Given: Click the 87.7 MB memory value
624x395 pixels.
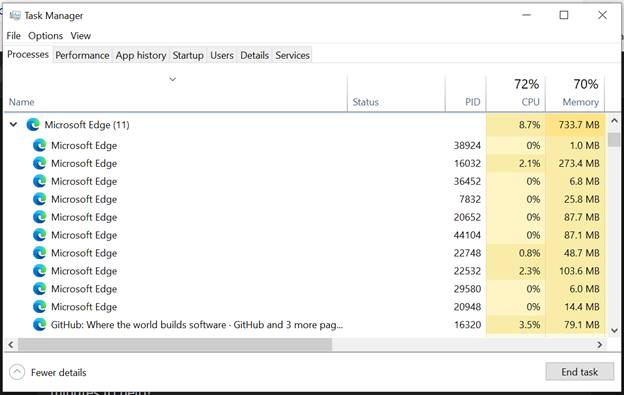Looking at the screenshot, I should click(x=581, y=217).
